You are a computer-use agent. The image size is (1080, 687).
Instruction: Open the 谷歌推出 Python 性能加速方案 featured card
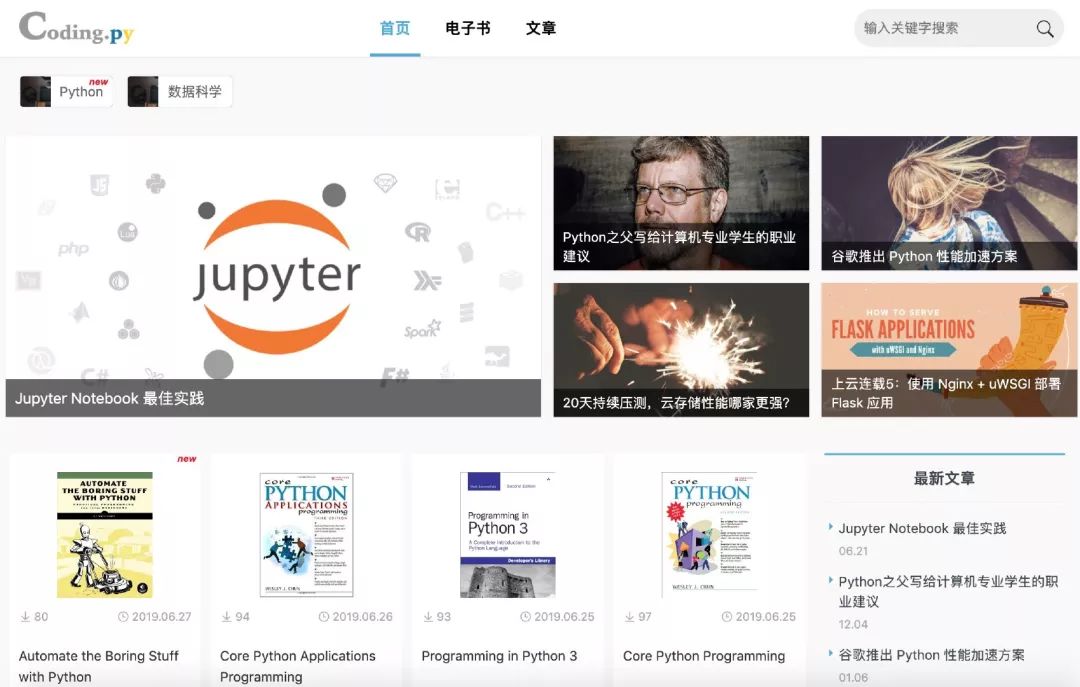tap(949, 203)
